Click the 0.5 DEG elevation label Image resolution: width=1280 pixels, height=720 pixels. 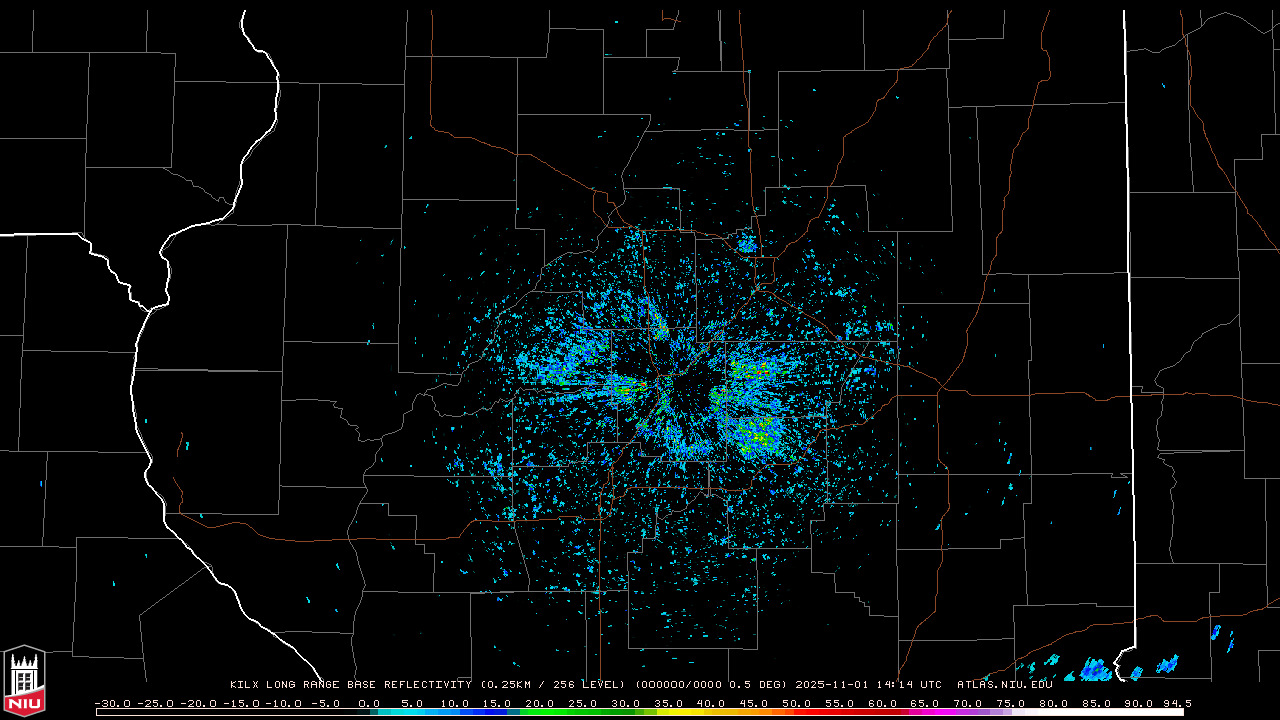pyautogui.click(x=760, y=685)
